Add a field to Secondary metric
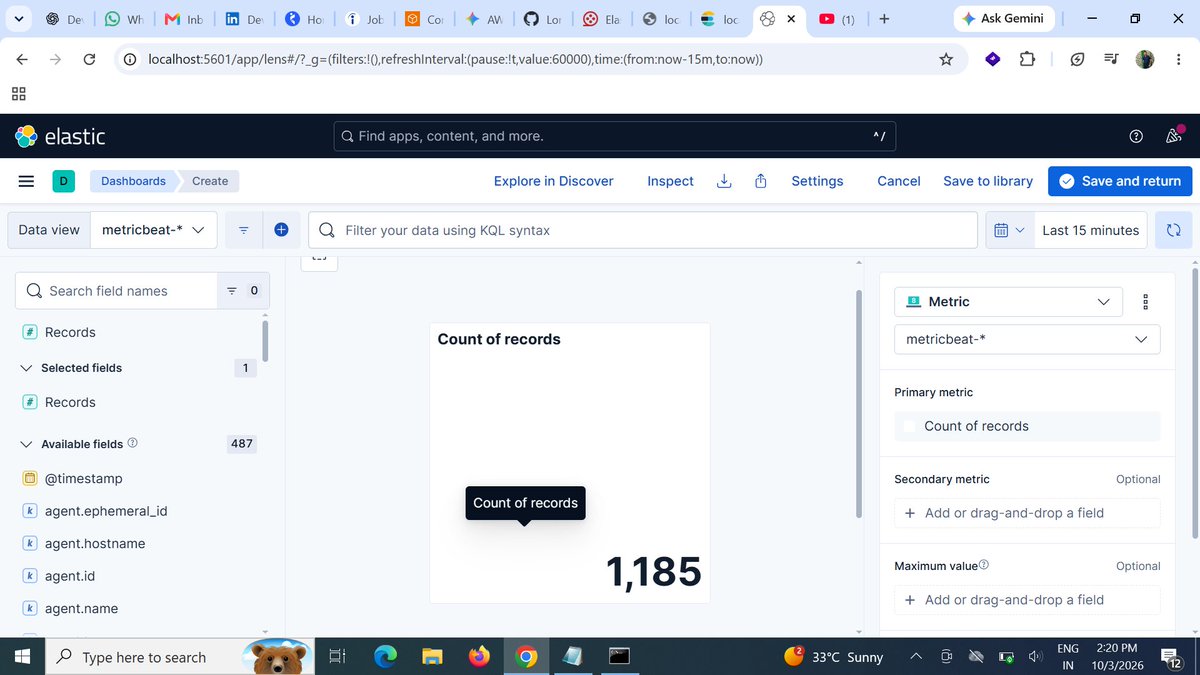 click(1027, 513)
